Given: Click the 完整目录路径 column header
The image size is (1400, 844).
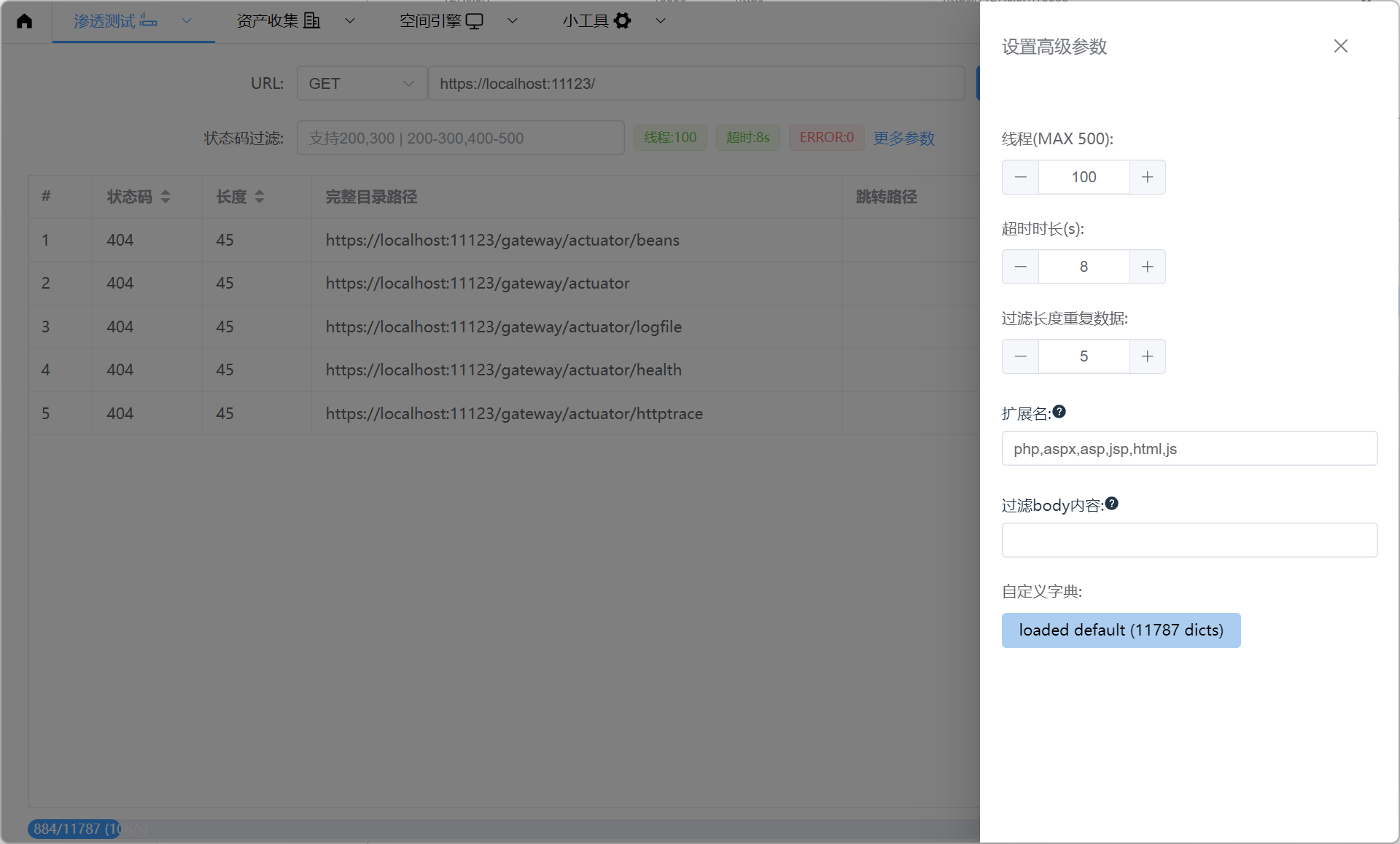Looking at the screenshot, I should [x=371, y=197].
